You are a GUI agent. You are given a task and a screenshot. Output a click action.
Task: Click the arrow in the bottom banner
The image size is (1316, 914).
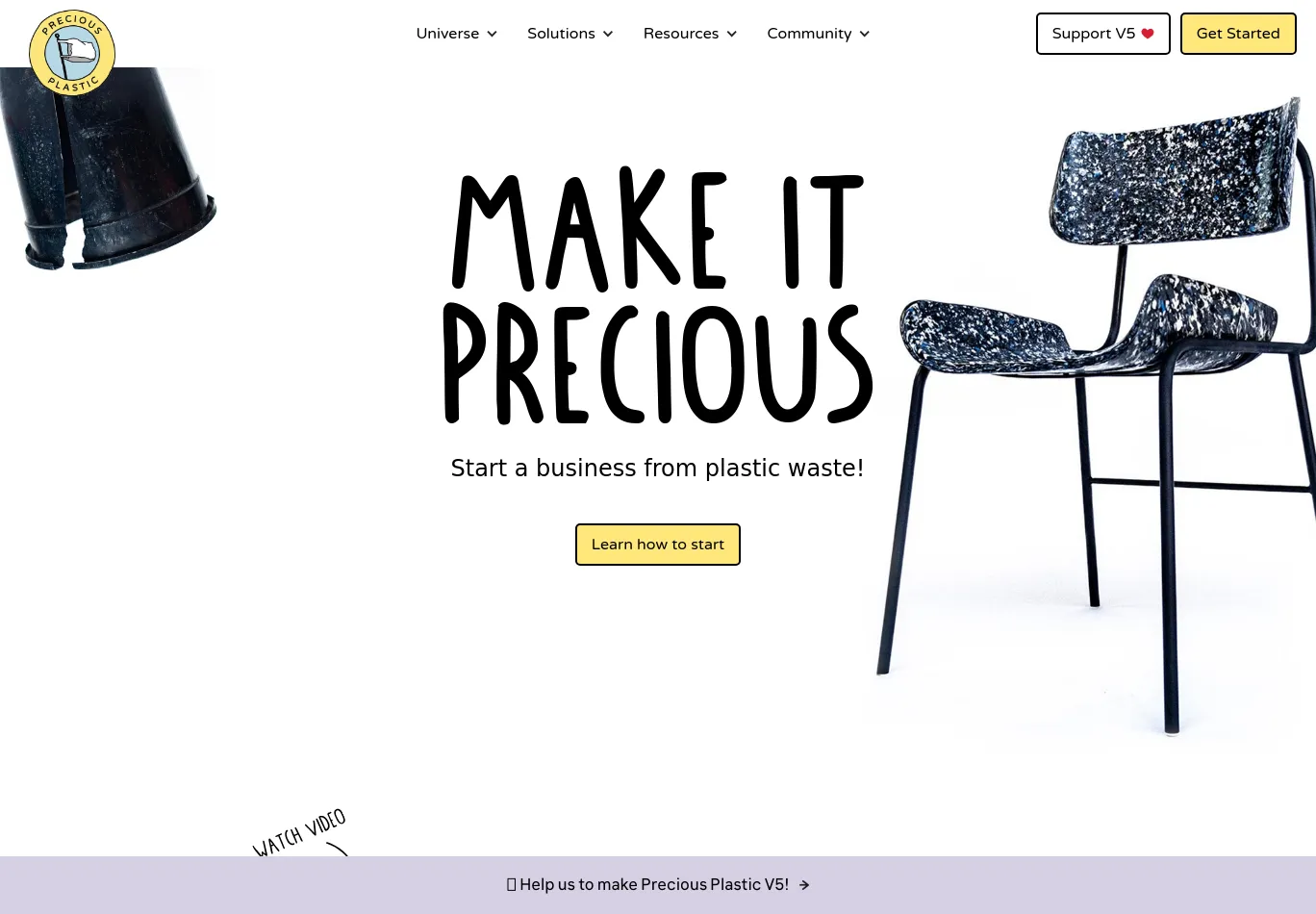[x=804, y=885]
